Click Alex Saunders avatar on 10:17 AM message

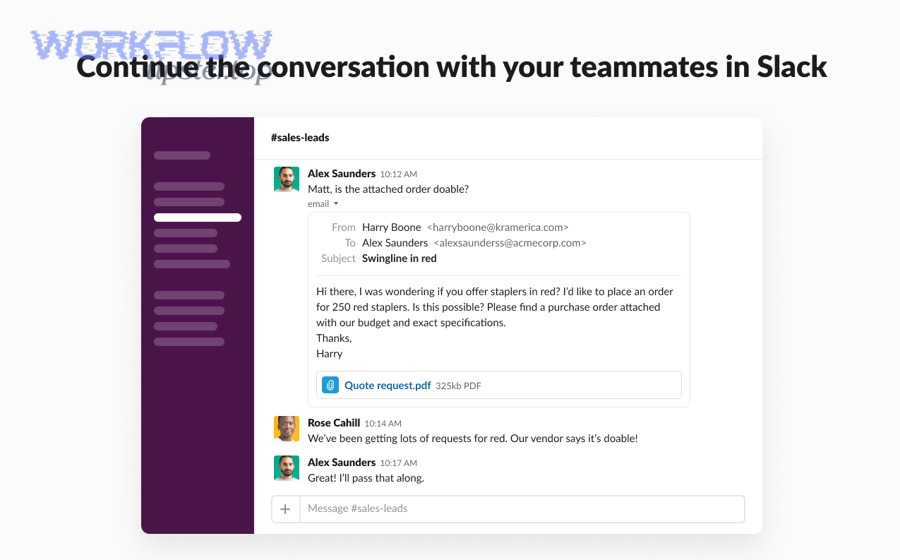[286, 468]
